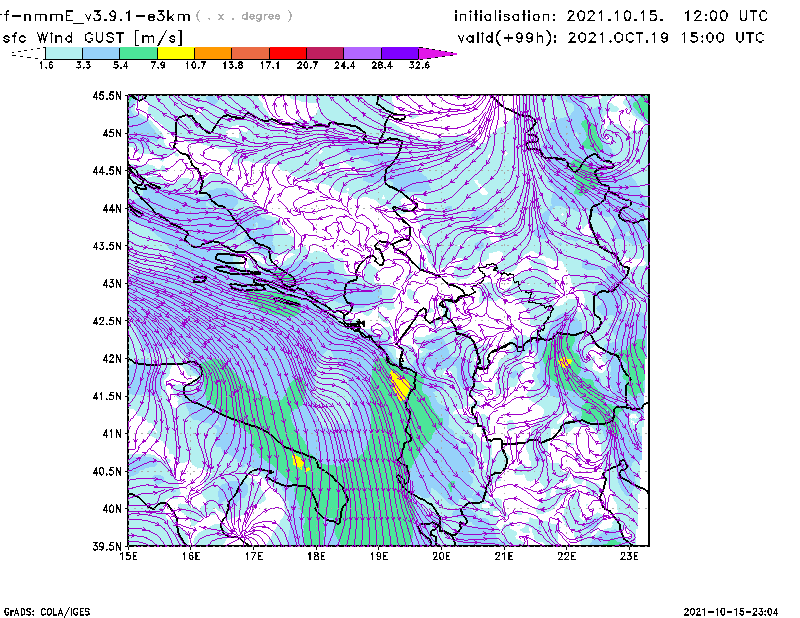The image size is (800, 618).
Task: Pick the orange legend swatch
Action: tap(213, 53)
